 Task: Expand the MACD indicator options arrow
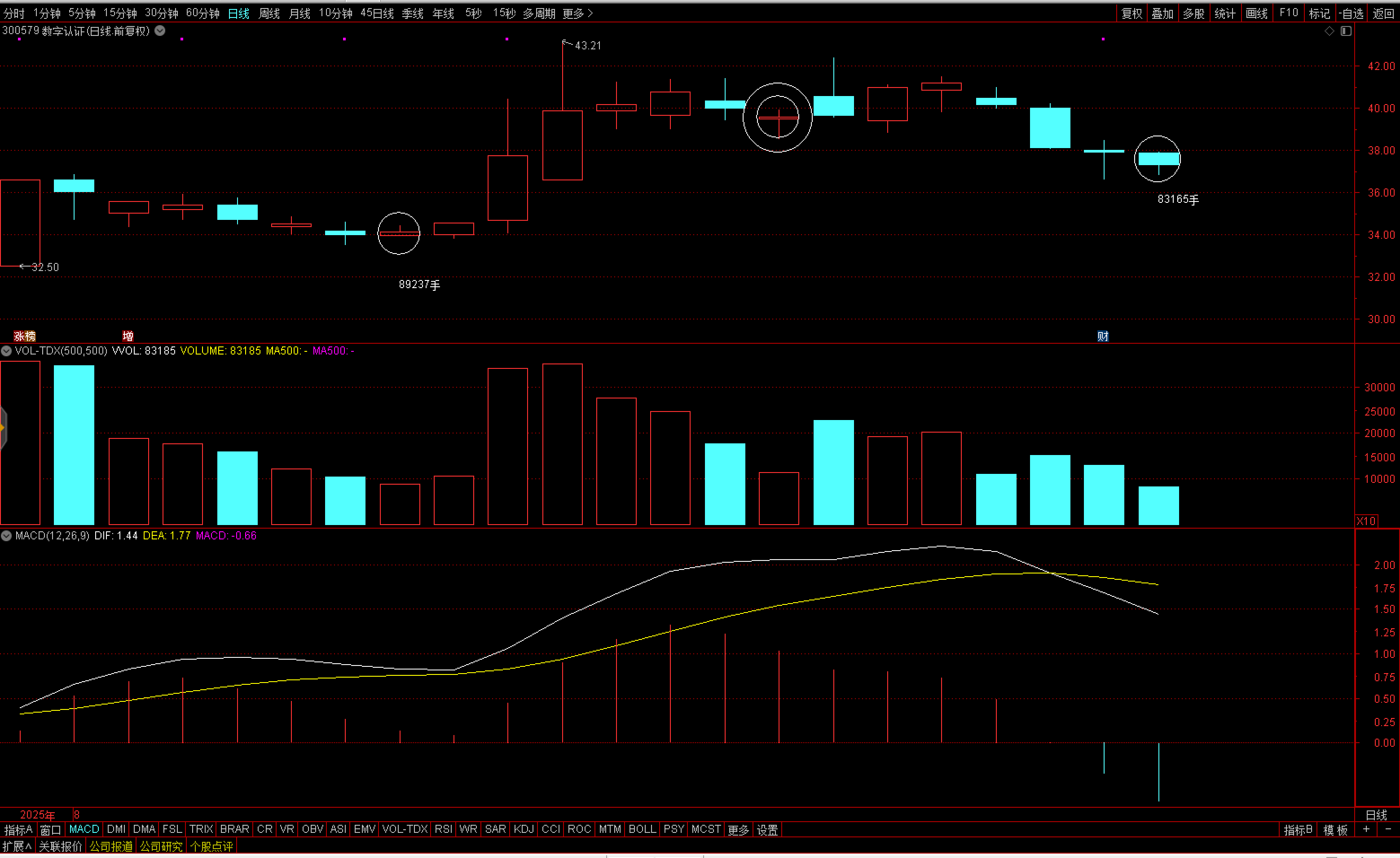6,535
